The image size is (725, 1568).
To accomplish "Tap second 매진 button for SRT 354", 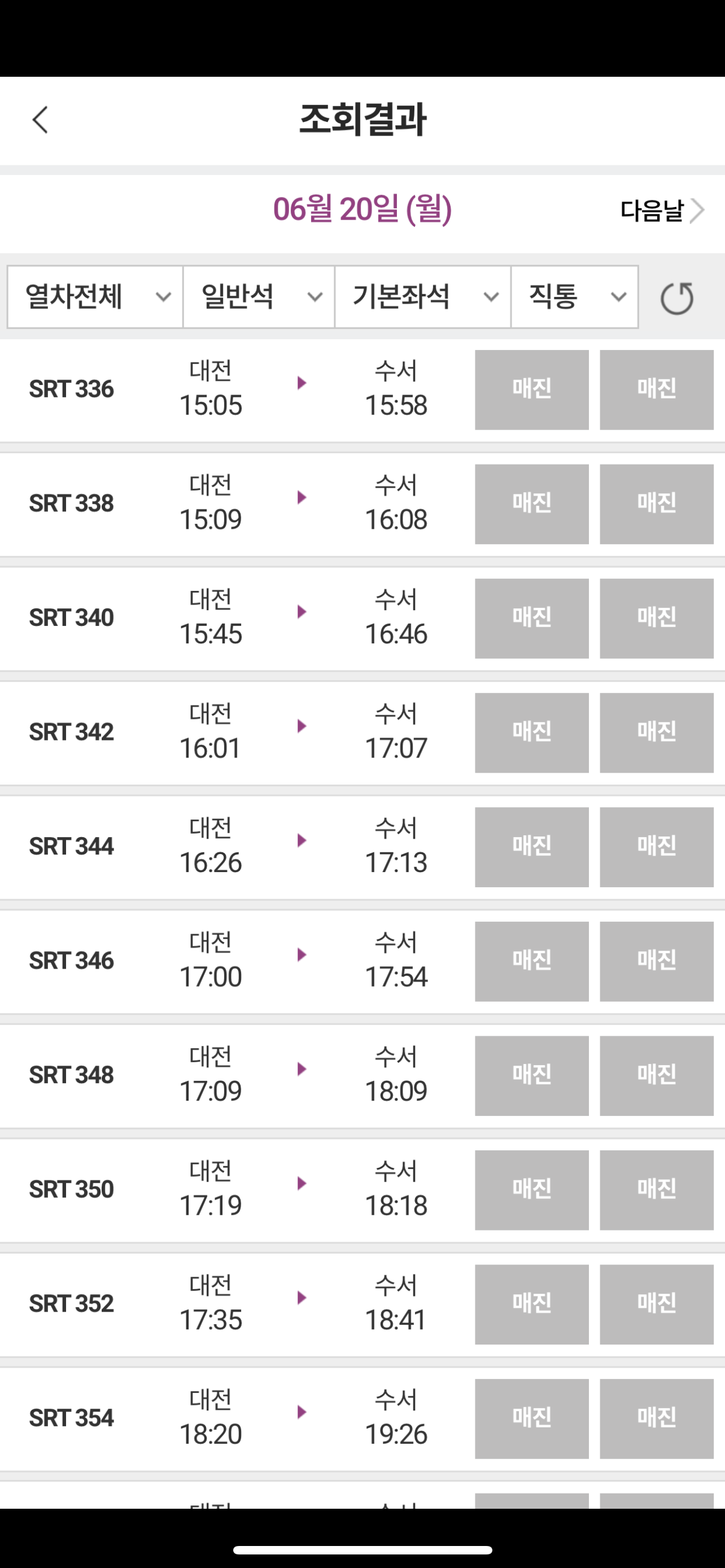I will tap(657, 1419).
